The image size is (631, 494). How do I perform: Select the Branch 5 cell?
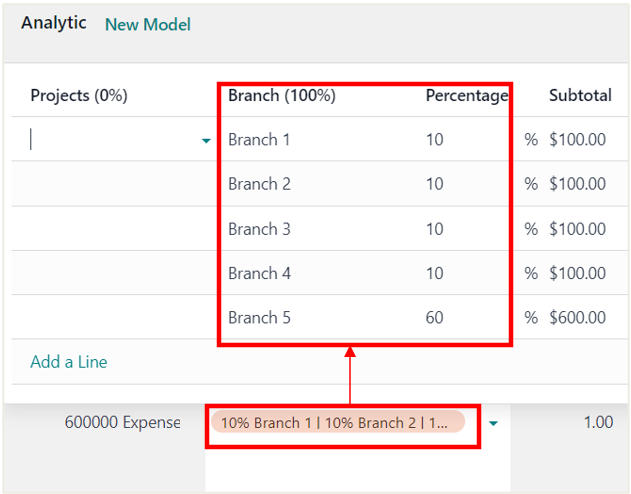[259, 317]
